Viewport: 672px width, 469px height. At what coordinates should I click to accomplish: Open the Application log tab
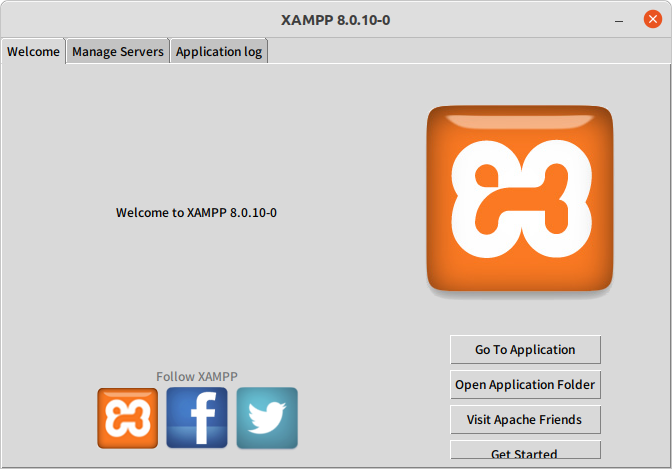(219, 51)
